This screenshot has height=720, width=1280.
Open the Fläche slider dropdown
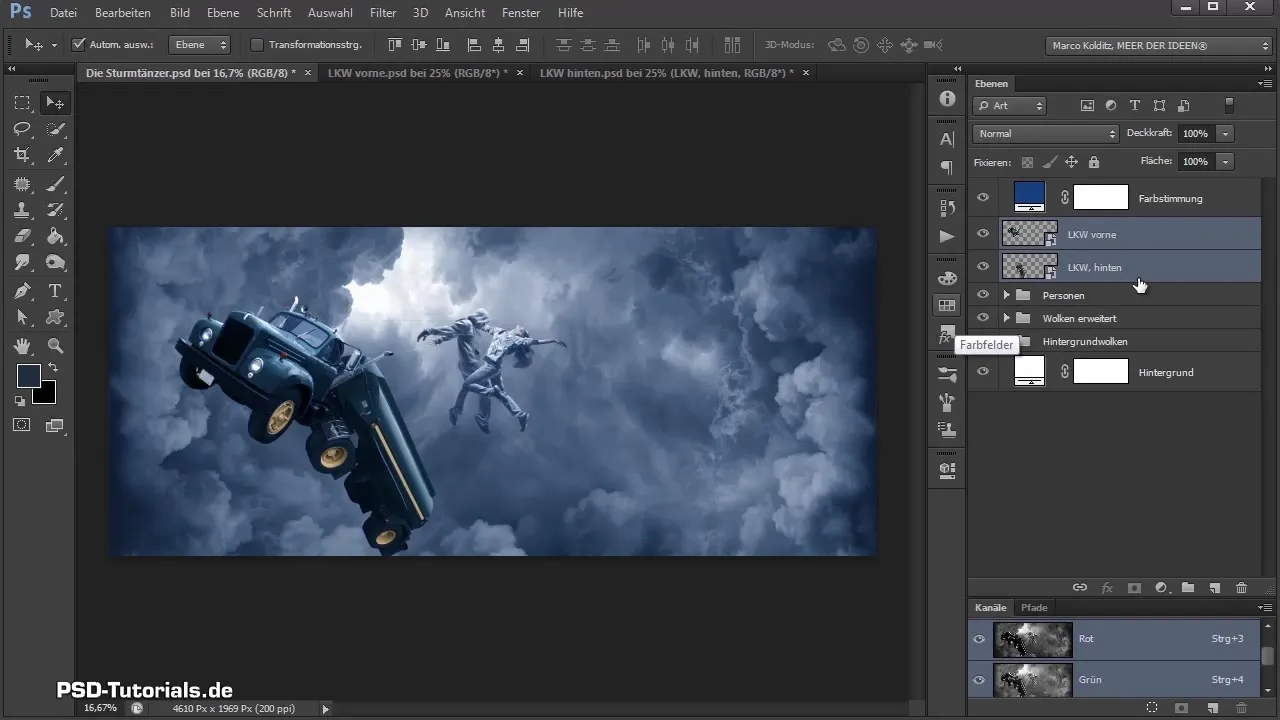(1225, 161)
